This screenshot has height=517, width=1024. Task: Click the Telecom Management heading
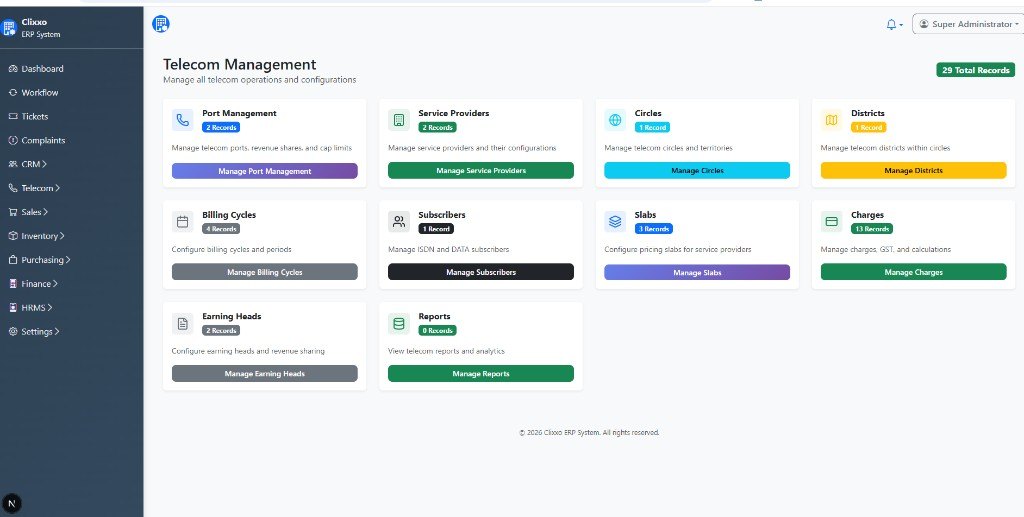240,65
